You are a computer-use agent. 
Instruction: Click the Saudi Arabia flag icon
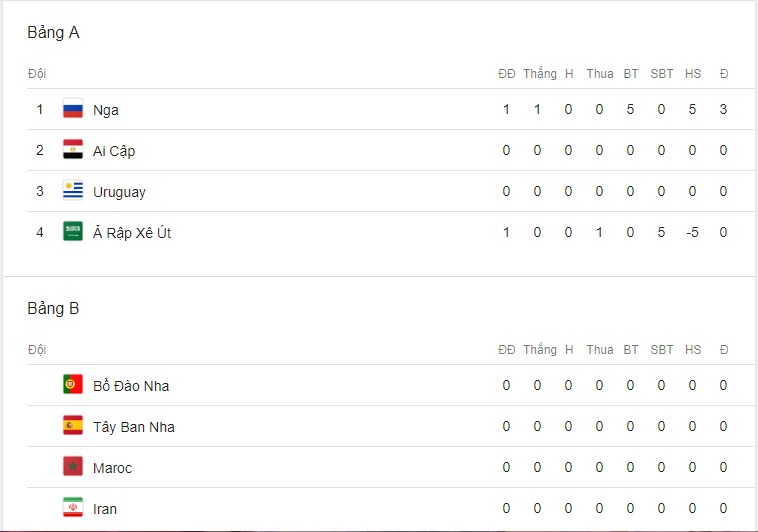pyautogui.click(x=73, y=232)
